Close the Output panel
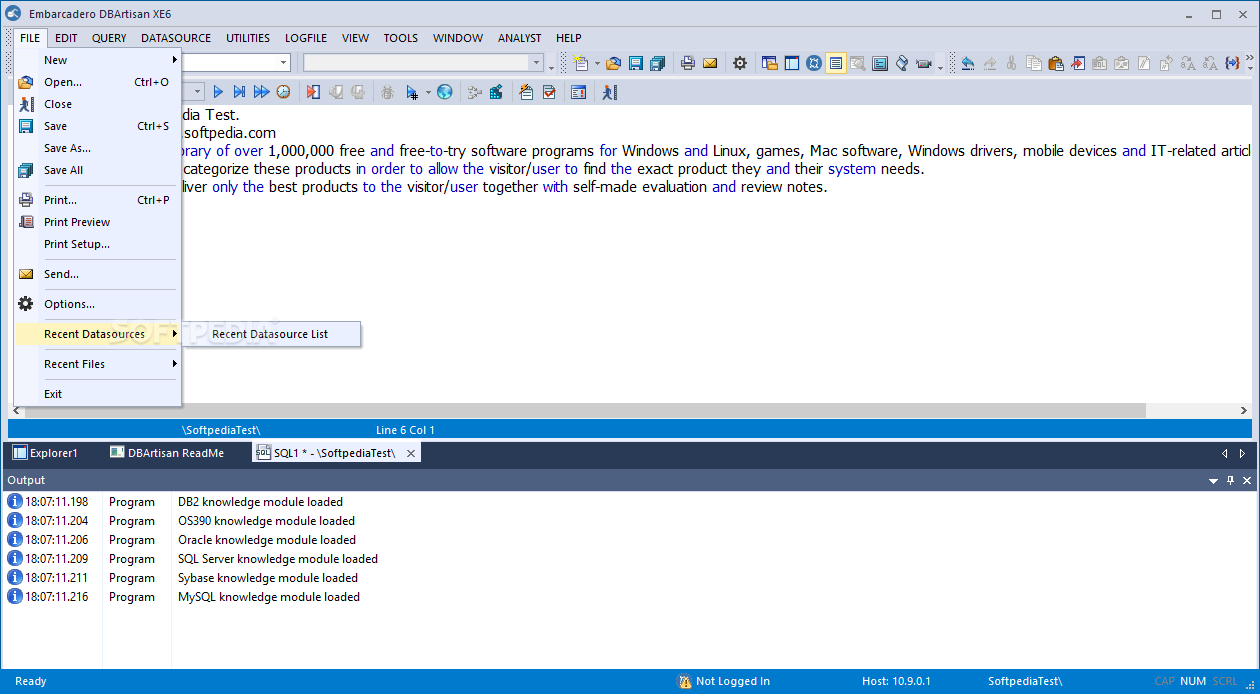The image size is (1260, 694). (1247, 481)
